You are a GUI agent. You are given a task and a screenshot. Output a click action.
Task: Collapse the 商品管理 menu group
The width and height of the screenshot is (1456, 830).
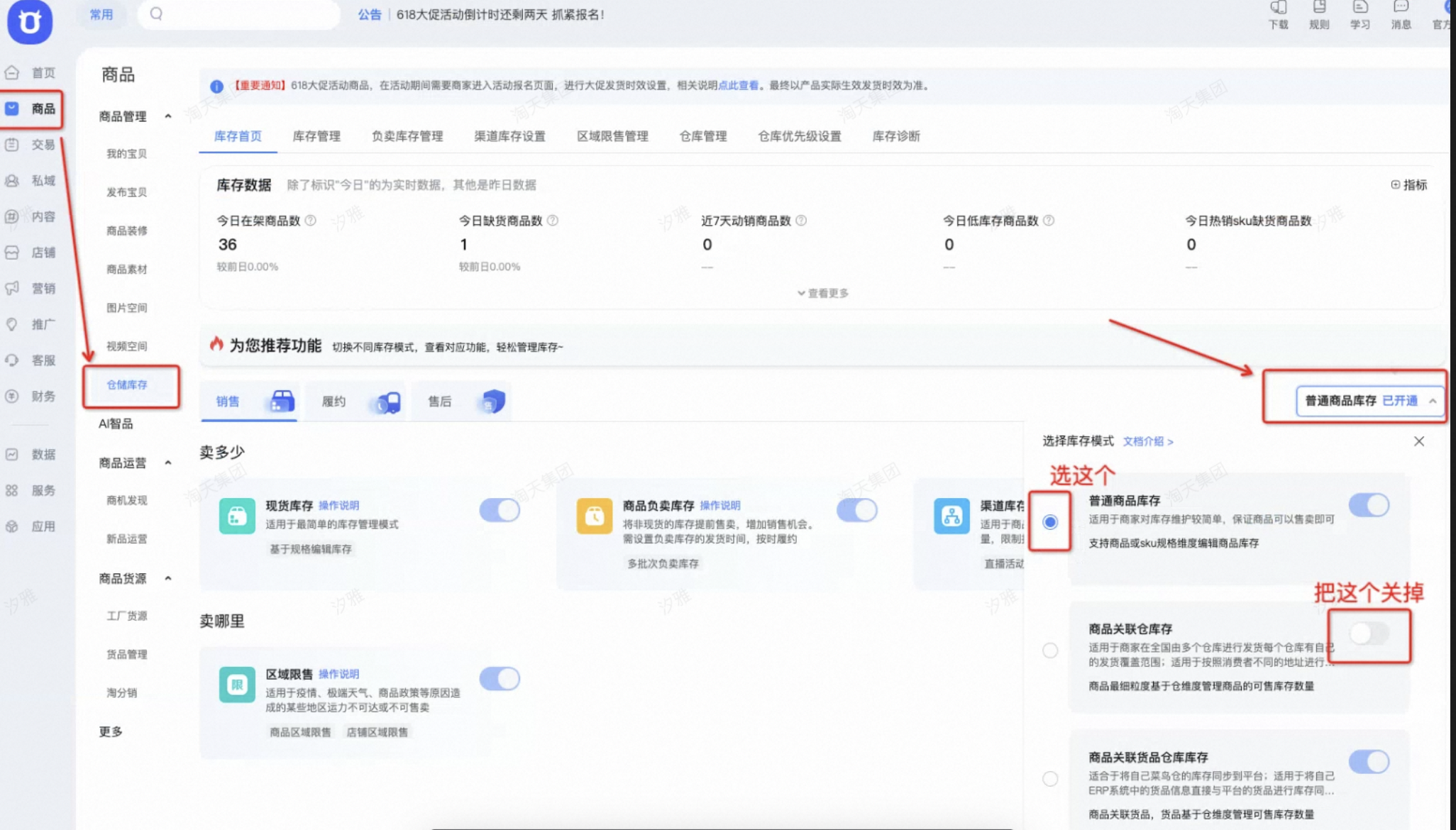pyautogui.click(x=168, y=116)
